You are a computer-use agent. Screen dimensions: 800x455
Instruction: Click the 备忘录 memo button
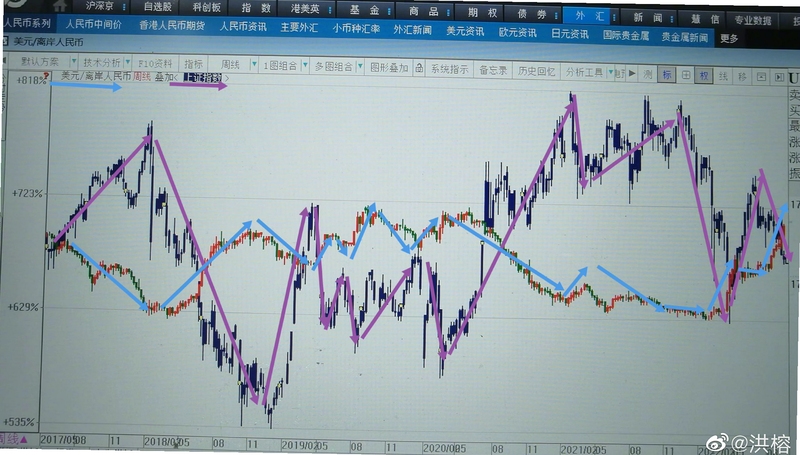[x=492, y=70]
